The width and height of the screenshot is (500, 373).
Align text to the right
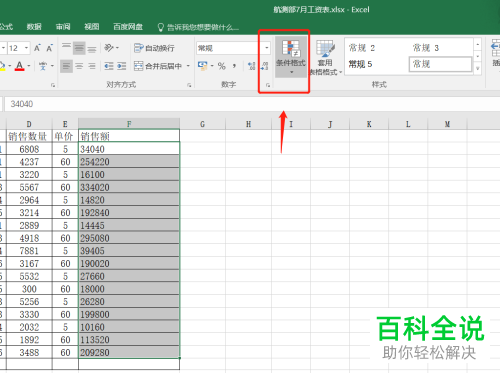coord(92,66)
